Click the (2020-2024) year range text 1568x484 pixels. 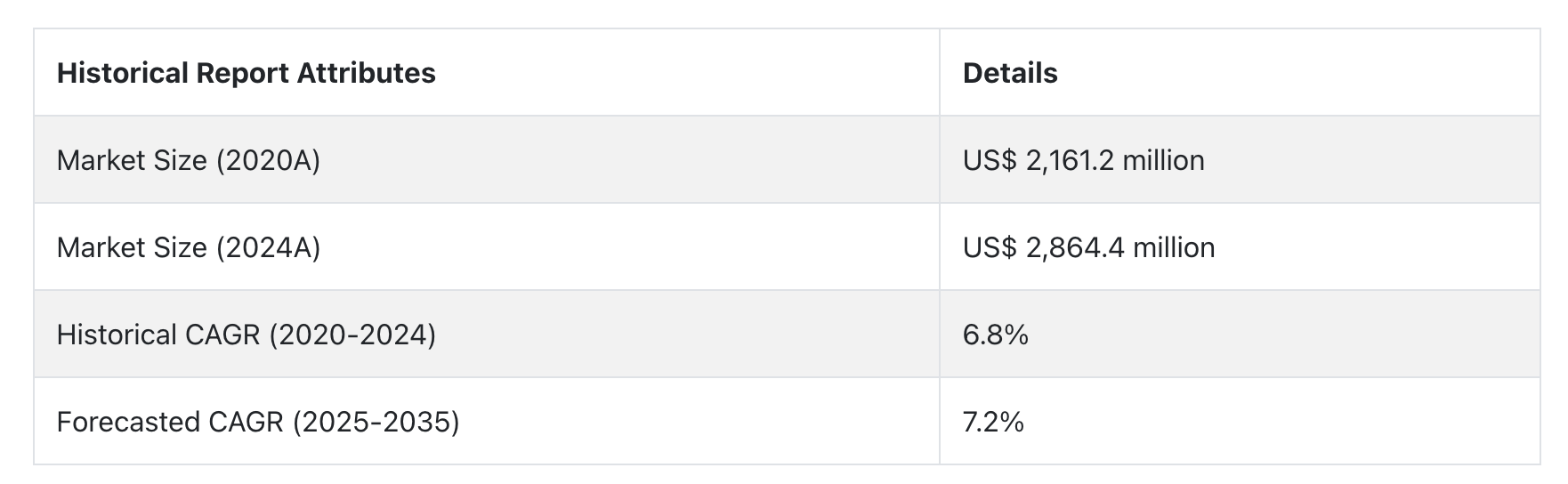[x=352, y=335]
